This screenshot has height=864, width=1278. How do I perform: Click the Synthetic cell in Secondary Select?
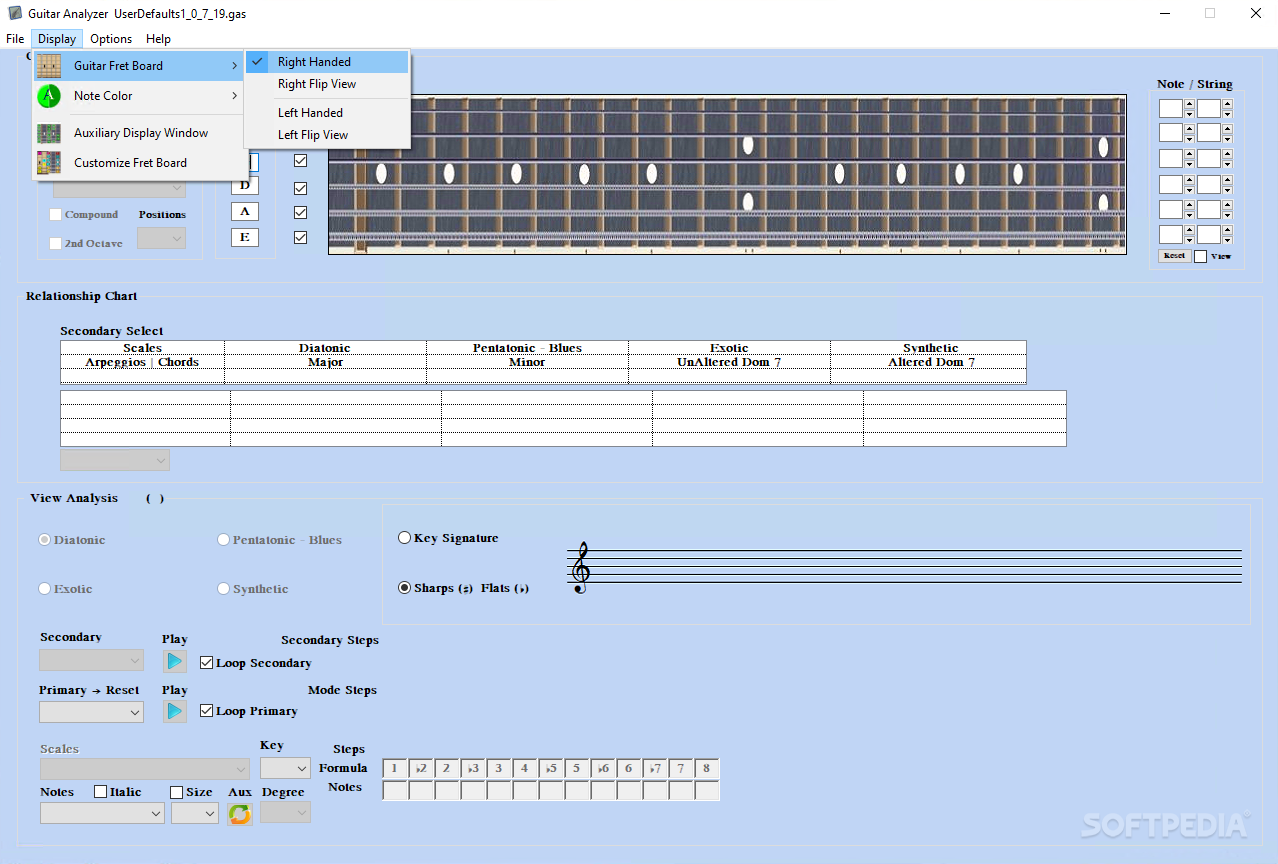click(x=929, y=348)
